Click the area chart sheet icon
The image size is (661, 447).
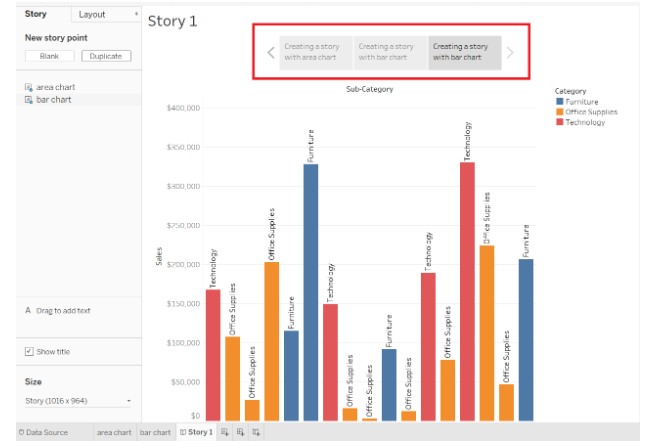tap(28, 88)
